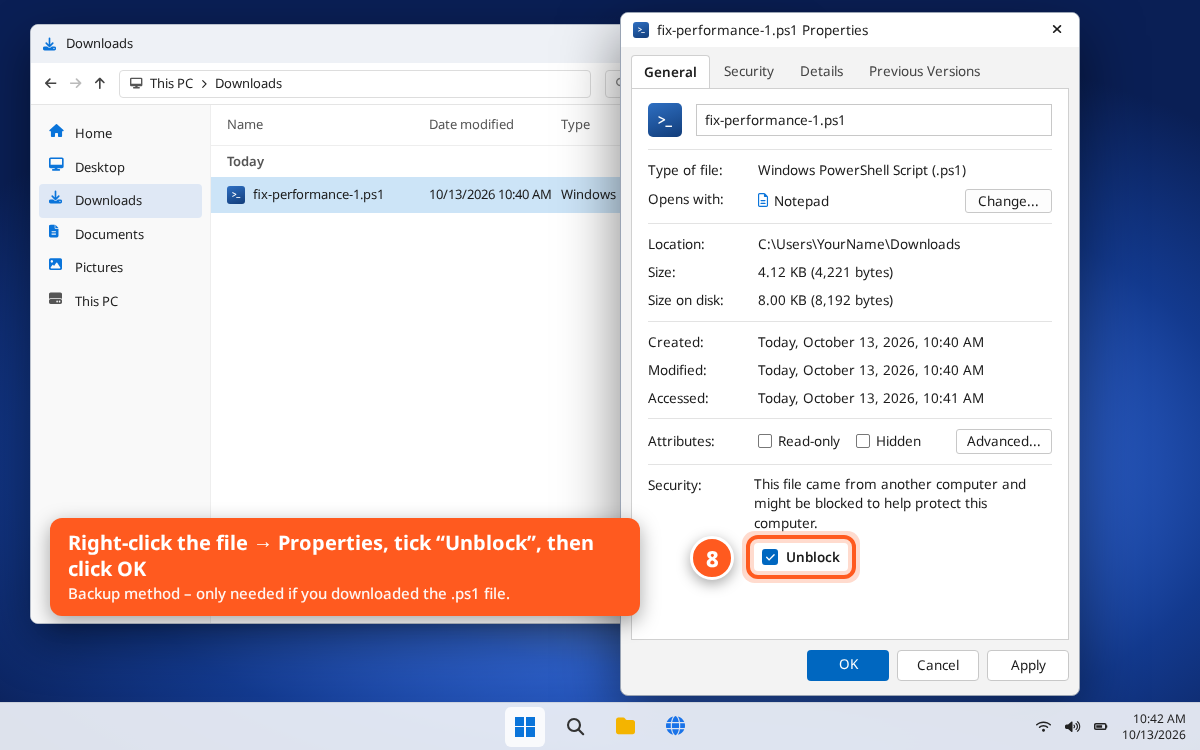Click Cancel in Properties dialog

pos(938,665)
